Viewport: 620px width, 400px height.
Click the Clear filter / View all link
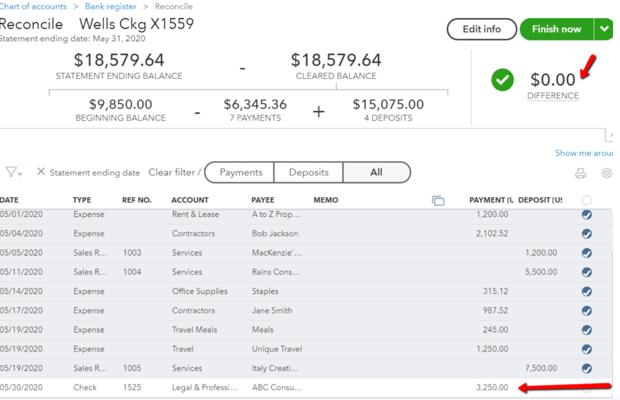(x=174, y=172)
